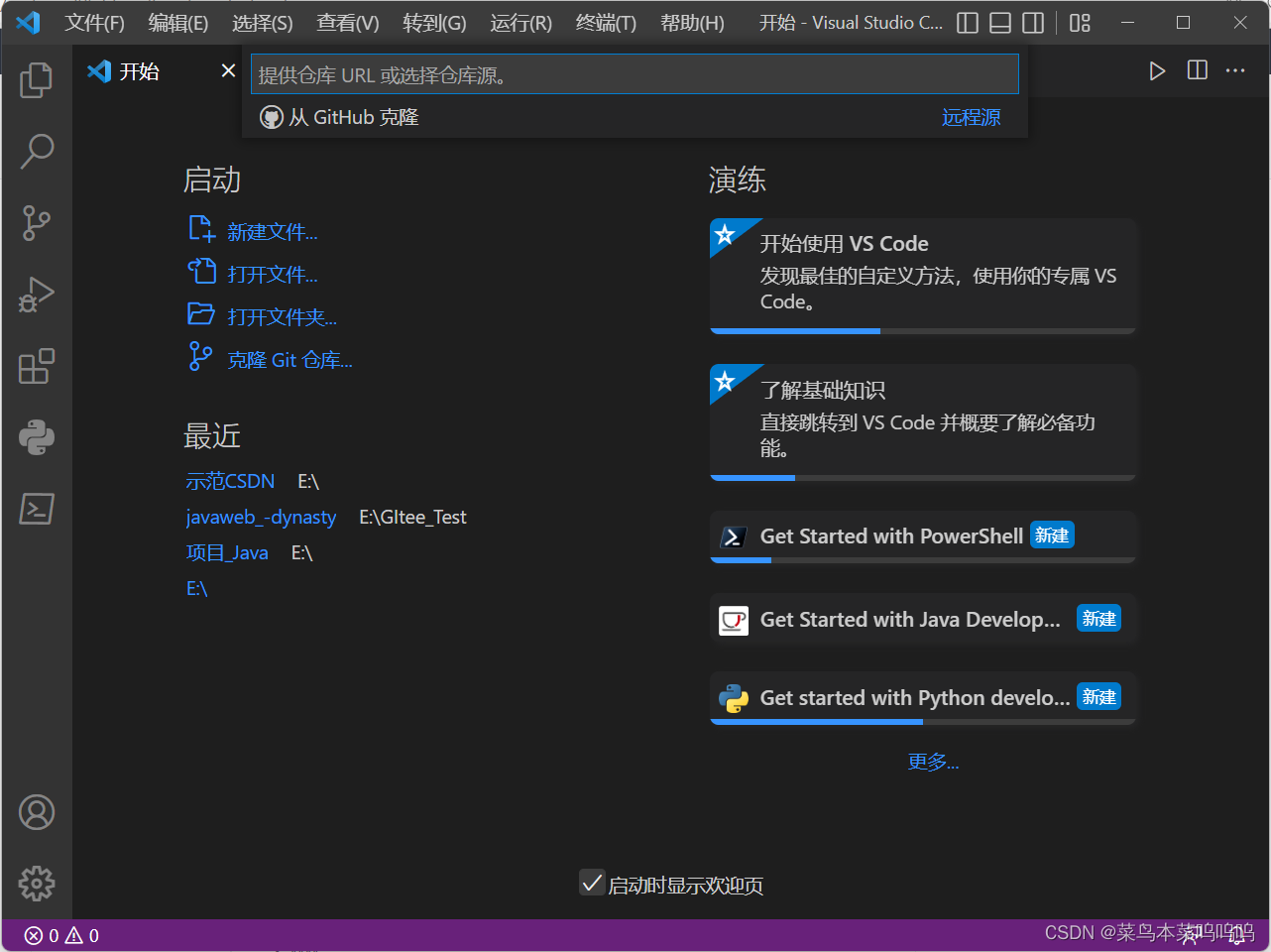Click the 更多... link under walkthroughs

coord(933,762)
